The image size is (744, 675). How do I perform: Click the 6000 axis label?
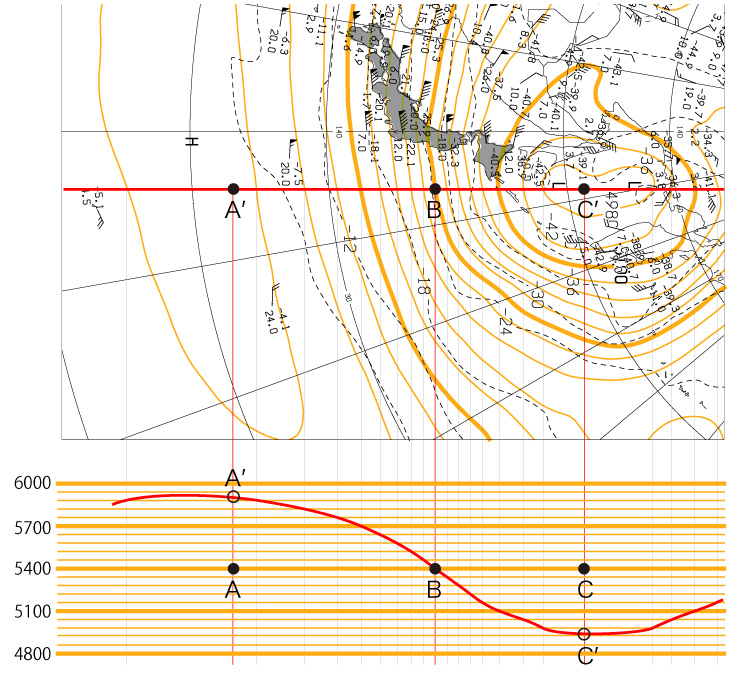32,483
